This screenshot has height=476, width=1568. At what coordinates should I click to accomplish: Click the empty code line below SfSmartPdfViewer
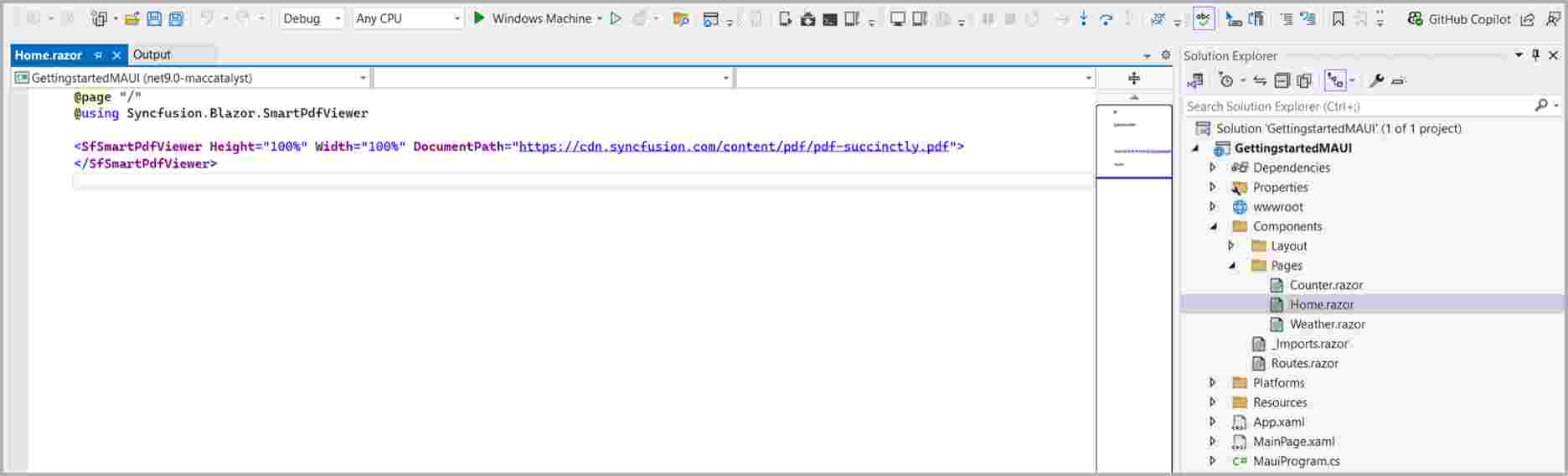click(x=583, y=181)
